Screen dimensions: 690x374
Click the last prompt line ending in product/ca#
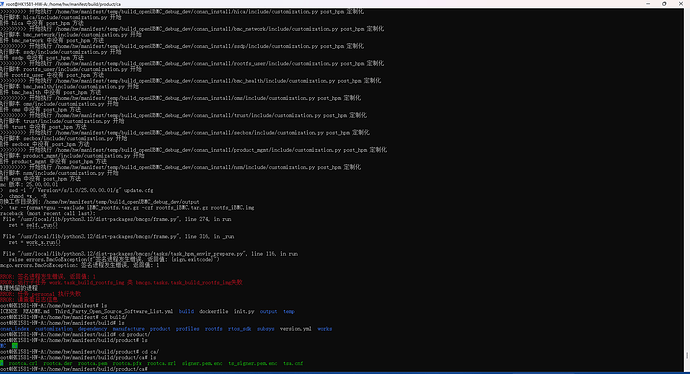[x=74, y=369]
